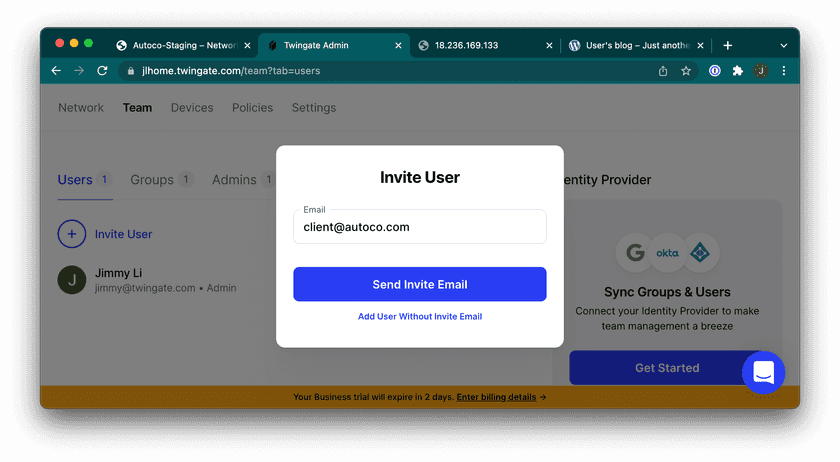Switch to the User's blog tab
This screenshot has width=840, height=462.
[x=630, y=45]
